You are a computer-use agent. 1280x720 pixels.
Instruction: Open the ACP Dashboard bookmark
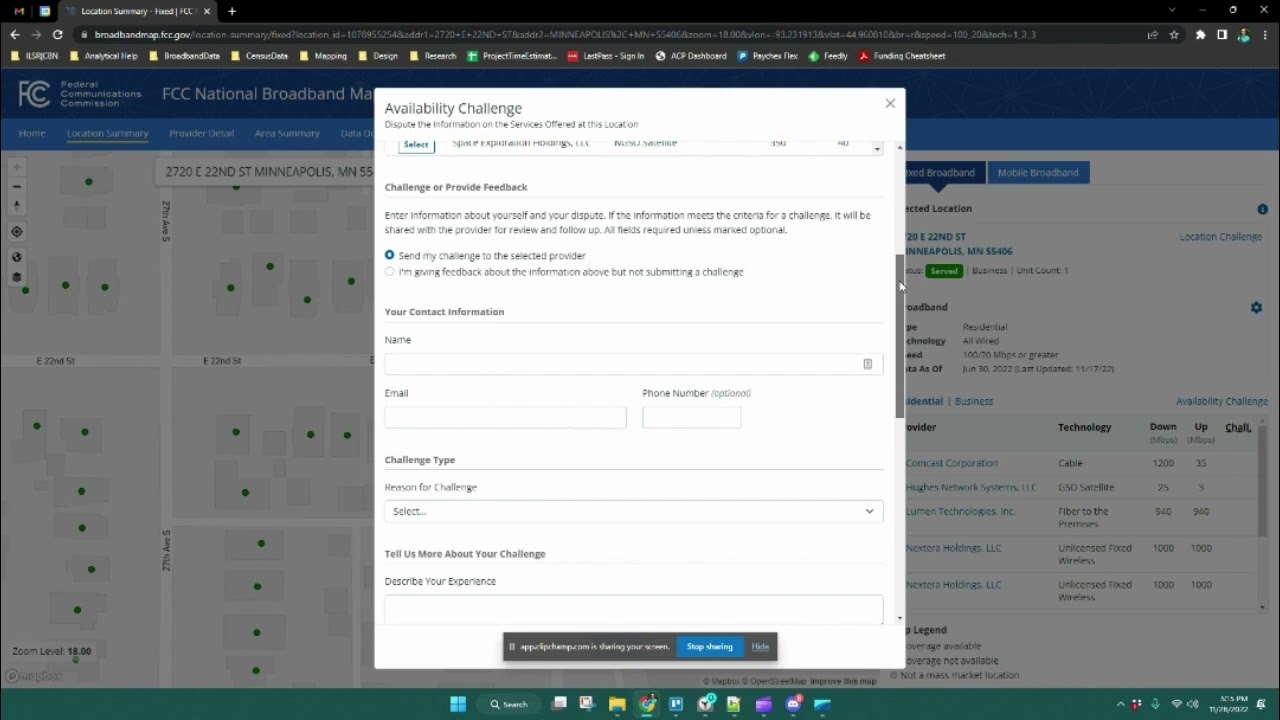point(691,56)
